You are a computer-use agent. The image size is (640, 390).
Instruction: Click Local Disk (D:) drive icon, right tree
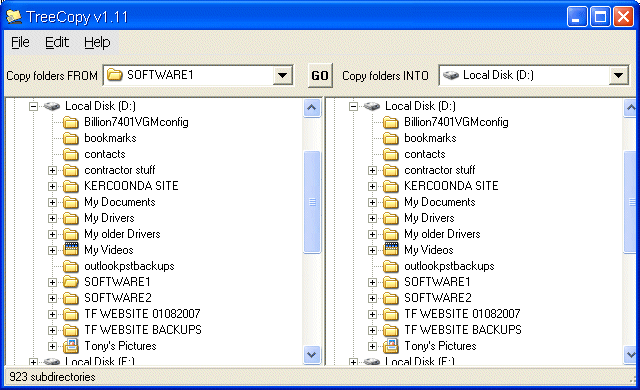click(372, 106)
